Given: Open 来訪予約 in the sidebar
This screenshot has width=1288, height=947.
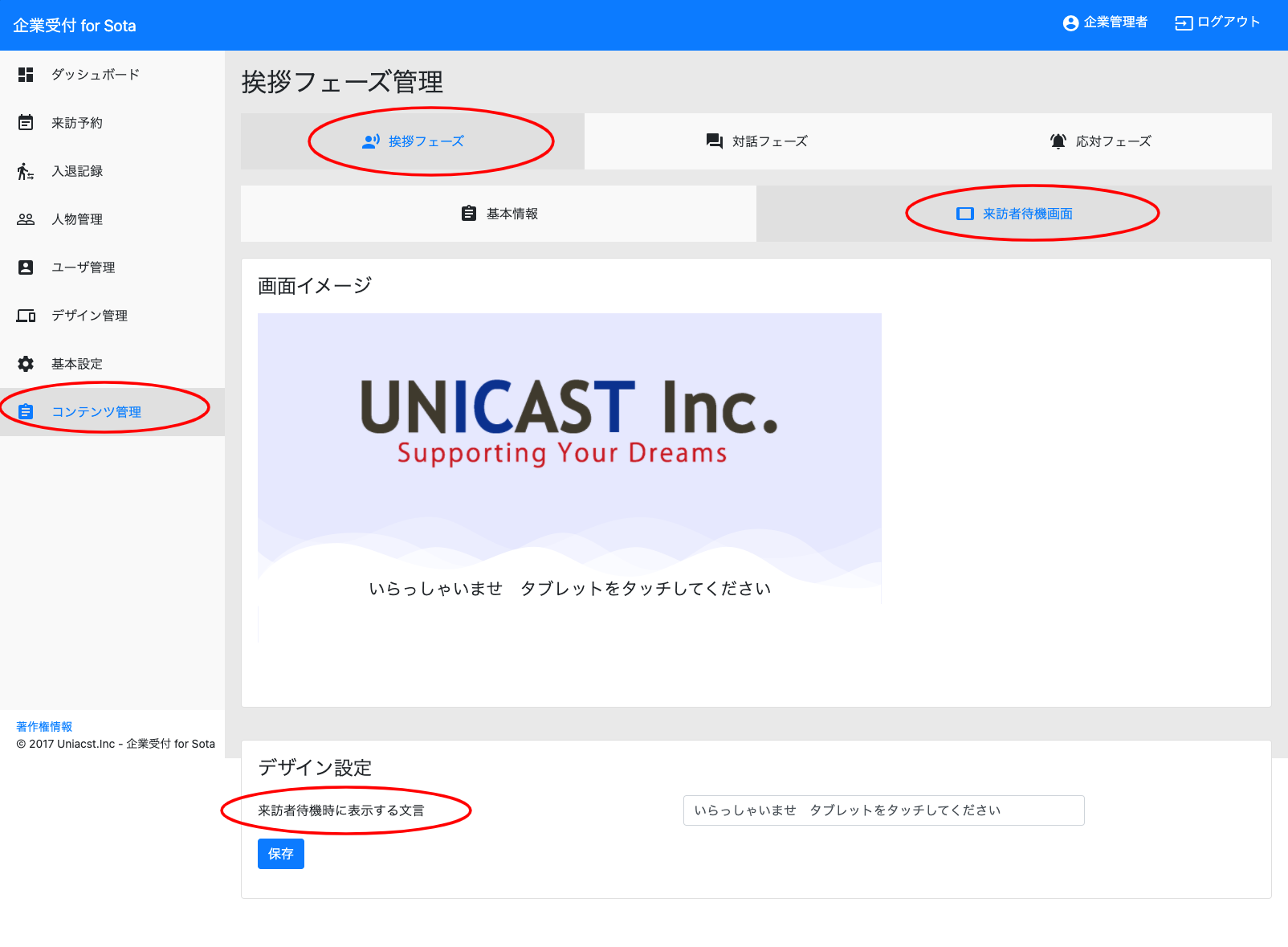Looking at the screenshot, I should tap(112, 123).
